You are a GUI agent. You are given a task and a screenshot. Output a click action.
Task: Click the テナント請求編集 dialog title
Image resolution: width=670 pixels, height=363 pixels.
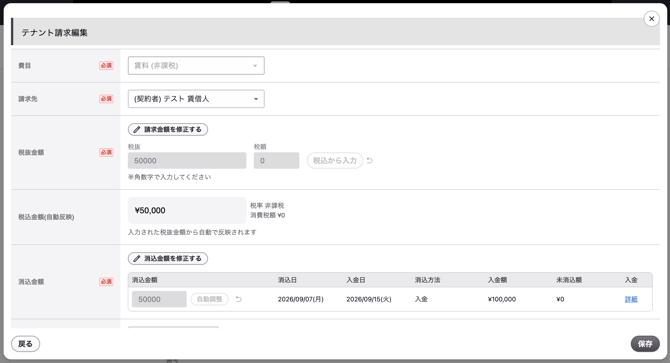(54, 32)
